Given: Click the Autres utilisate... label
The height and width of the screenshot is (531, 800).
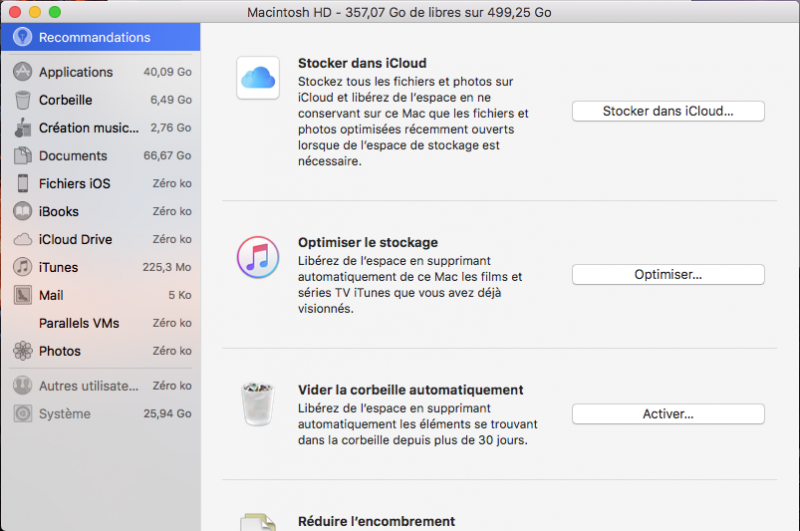Looking at the screenshot, I should [89, 386].
